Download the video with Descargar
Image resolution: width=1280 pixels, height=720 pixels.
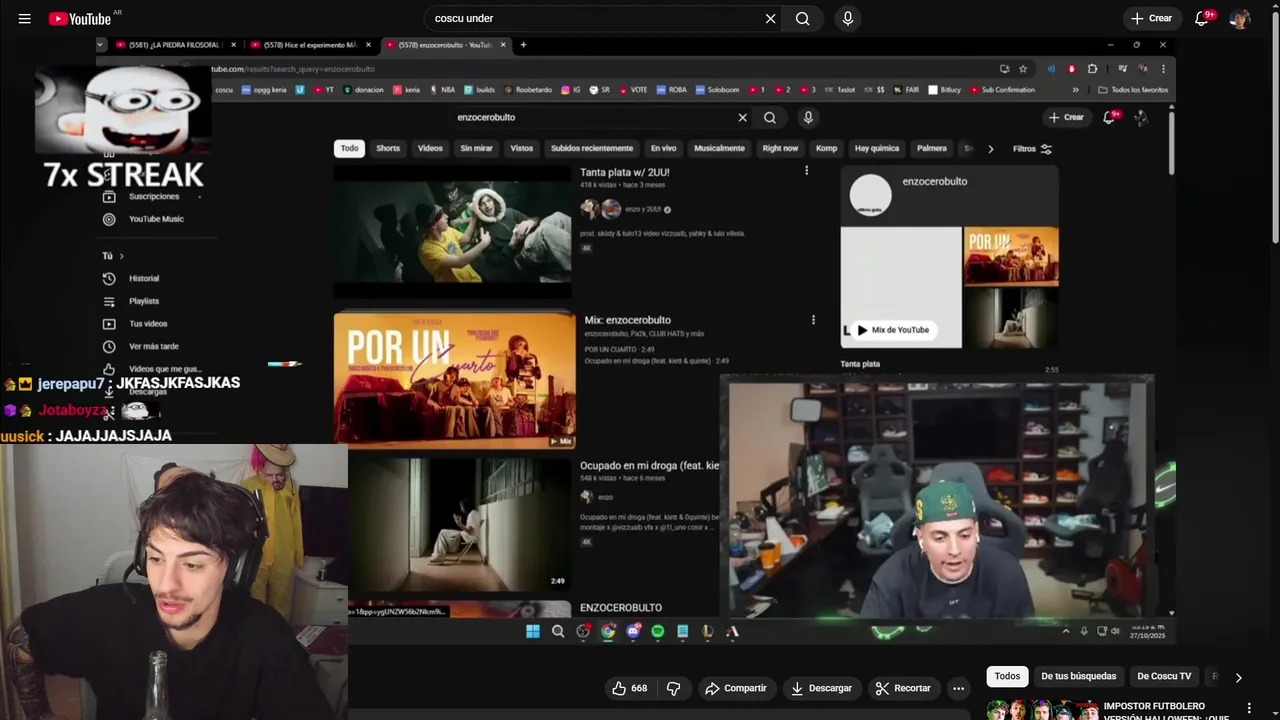pos(821,688)
